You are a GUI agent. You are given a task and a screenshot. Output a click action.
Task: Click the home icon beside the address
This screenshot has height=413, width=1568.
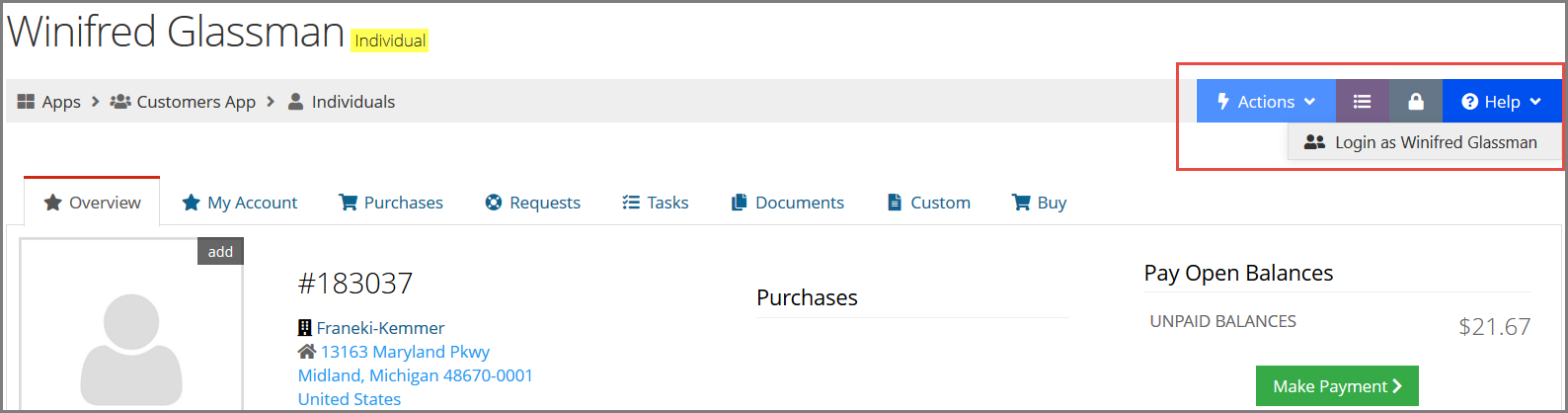pyautogui.click(x=306, y=352)
